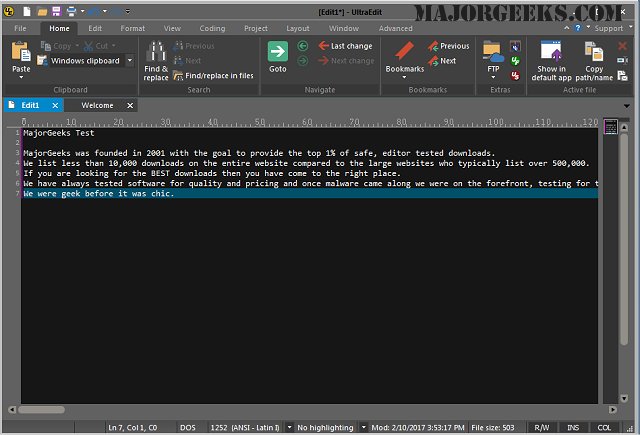Go to Next bookmark
Image resolution: width=640 pixels, height=435 pixels.
point(442,61)
